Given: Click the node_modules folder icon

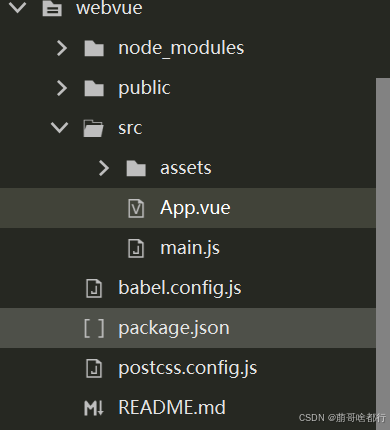Looking at the screenshot, I should point(94,48).
